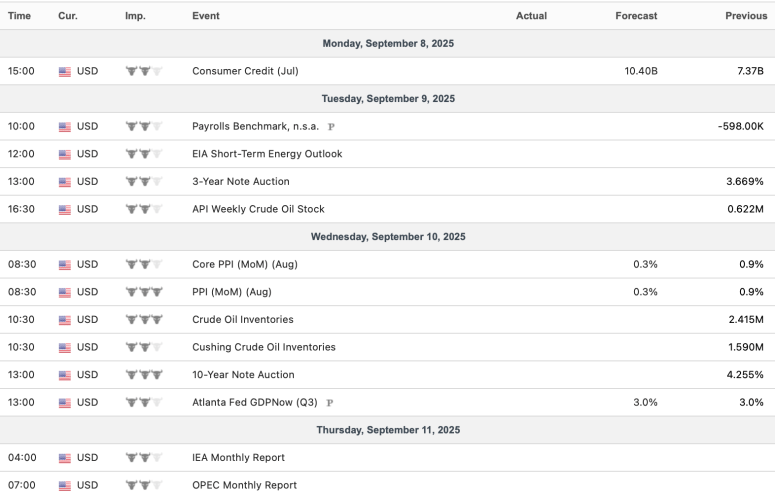Click the US flag in 10-Year Note Auction row

65,375
